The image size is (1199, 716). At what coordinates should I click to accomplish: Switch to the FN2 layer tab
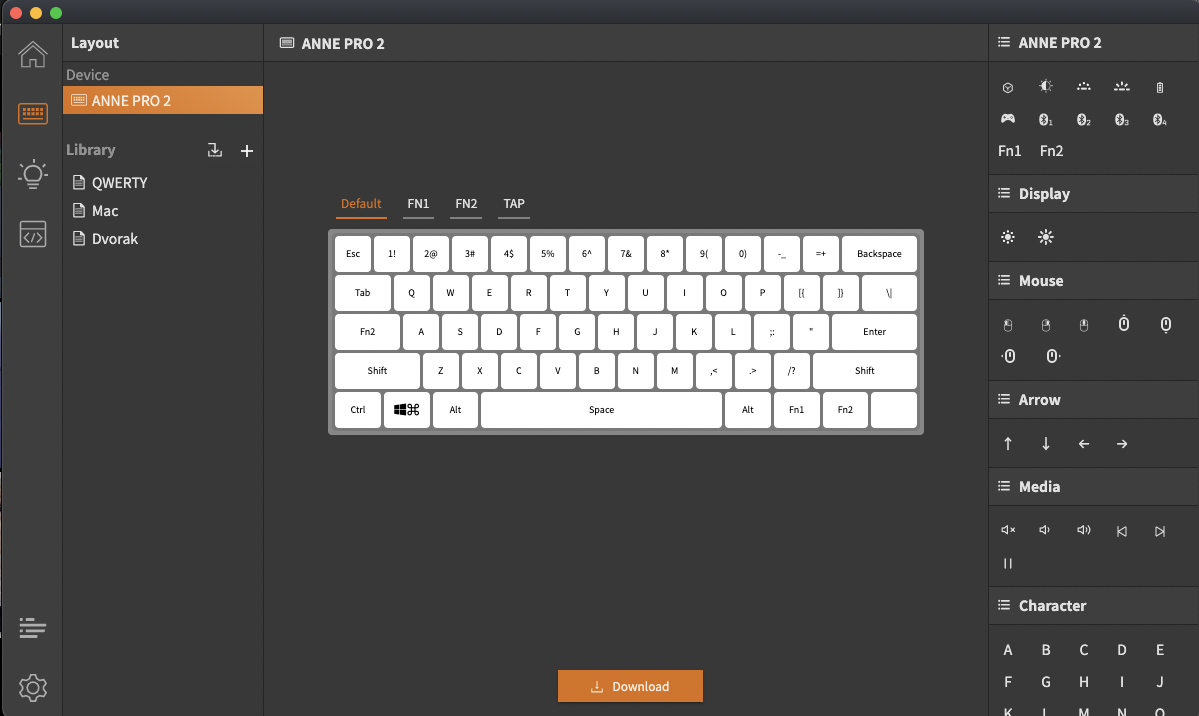pos(466,204)
